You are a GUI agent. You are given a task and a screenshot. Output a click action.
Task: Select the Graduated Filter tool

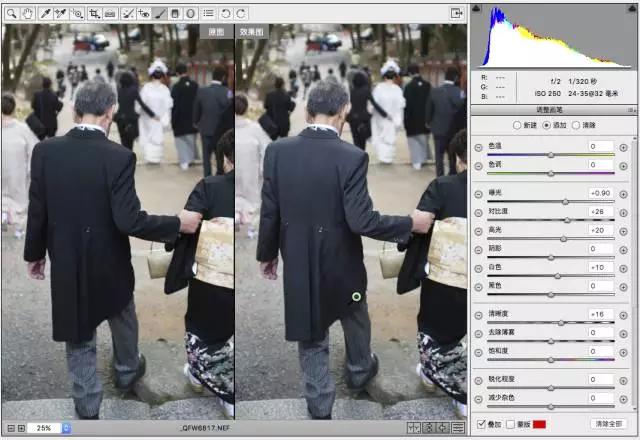click(x=175, y=14)
